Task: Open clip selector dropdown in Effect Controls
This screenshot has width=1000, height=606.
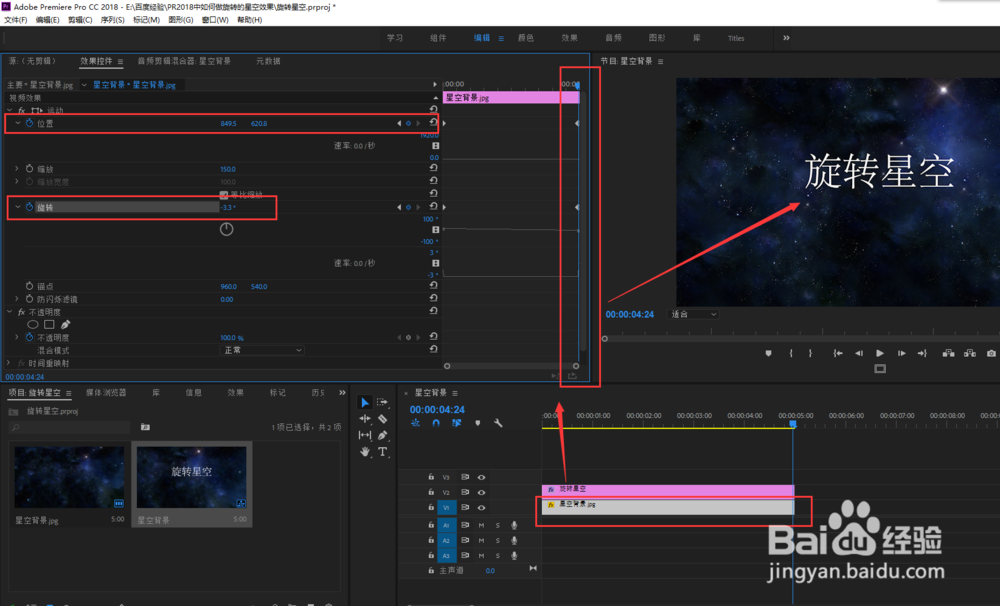Action: point(84,85)
